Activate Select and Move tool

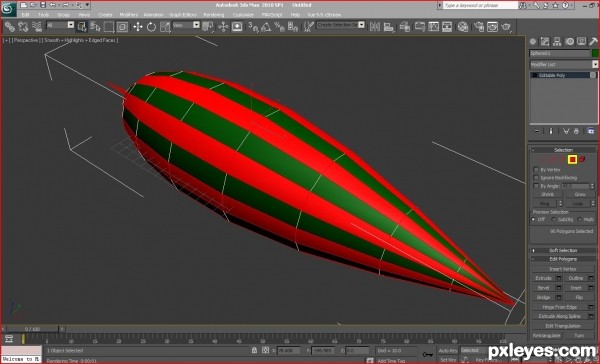[137, 26]
